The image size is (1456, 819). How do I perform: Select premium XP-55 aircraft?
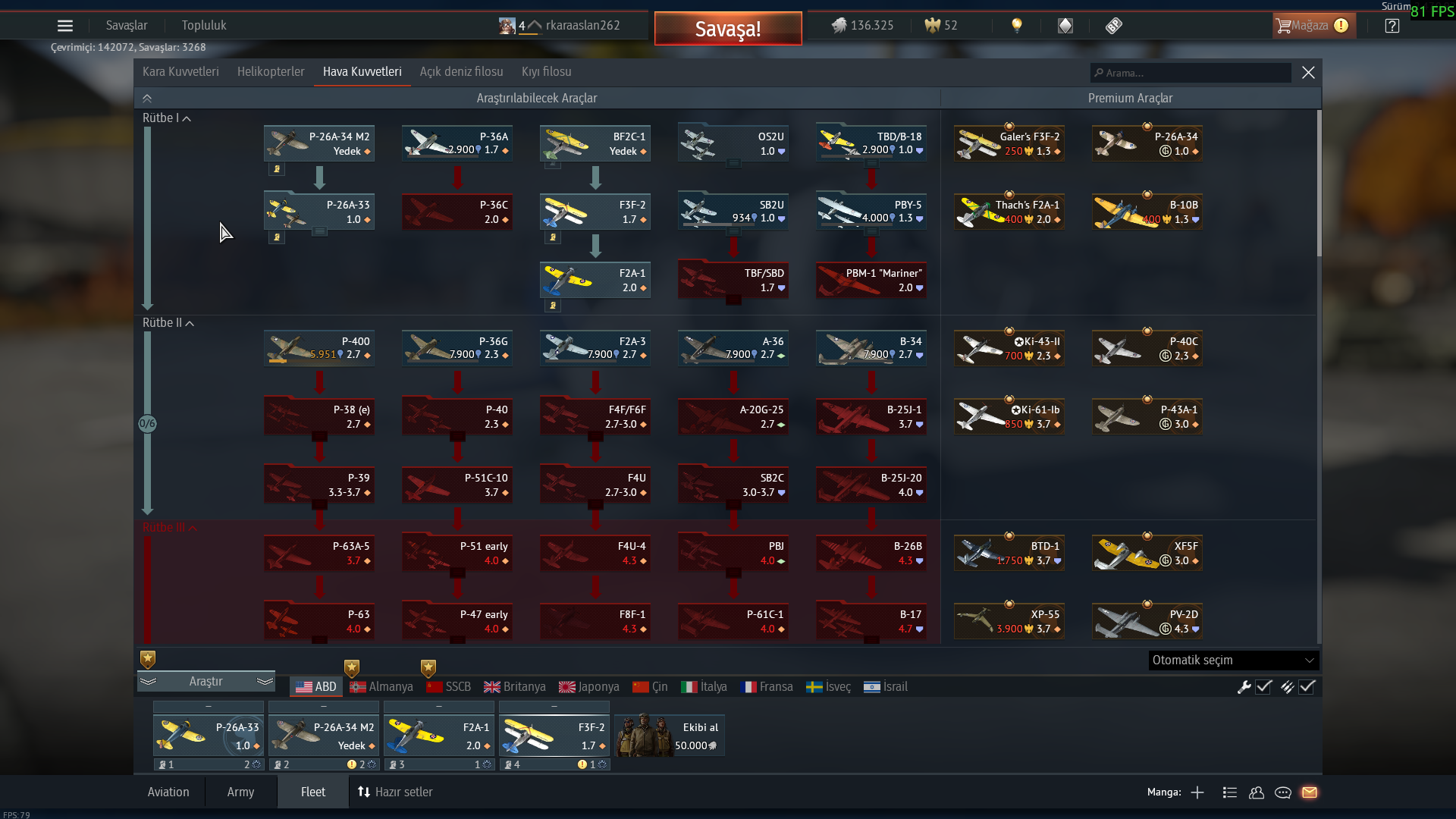[x=1009, y=621]
